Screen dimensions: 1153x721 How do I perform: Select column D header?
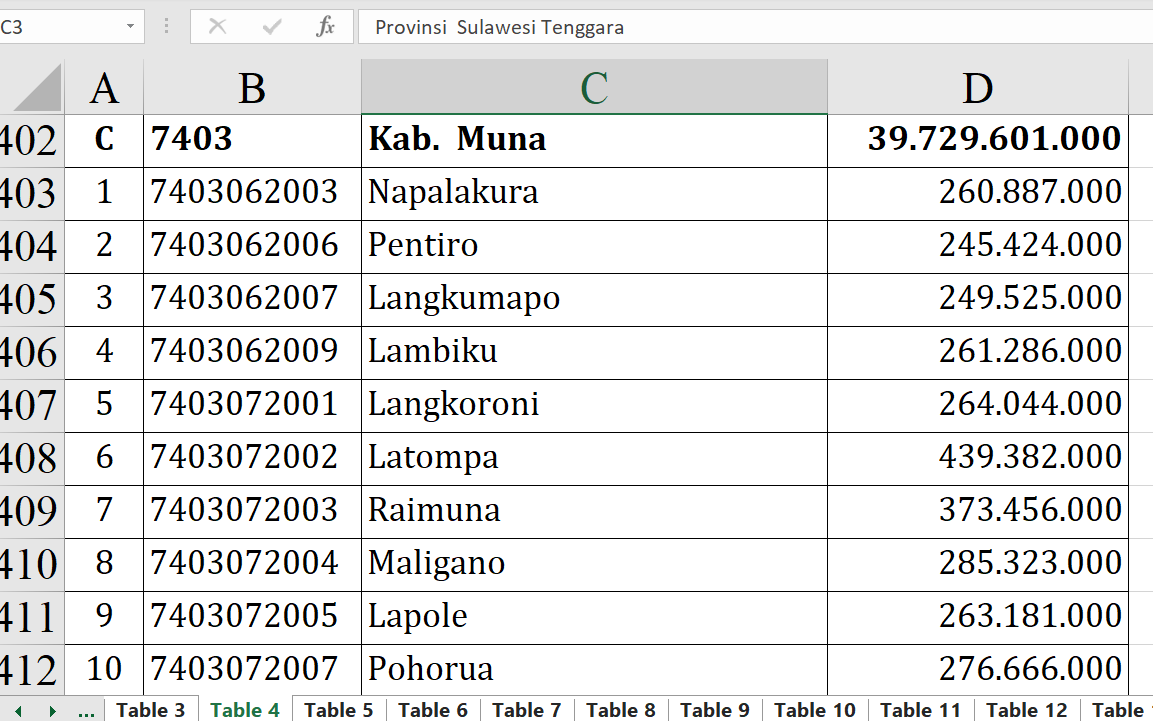977,89
